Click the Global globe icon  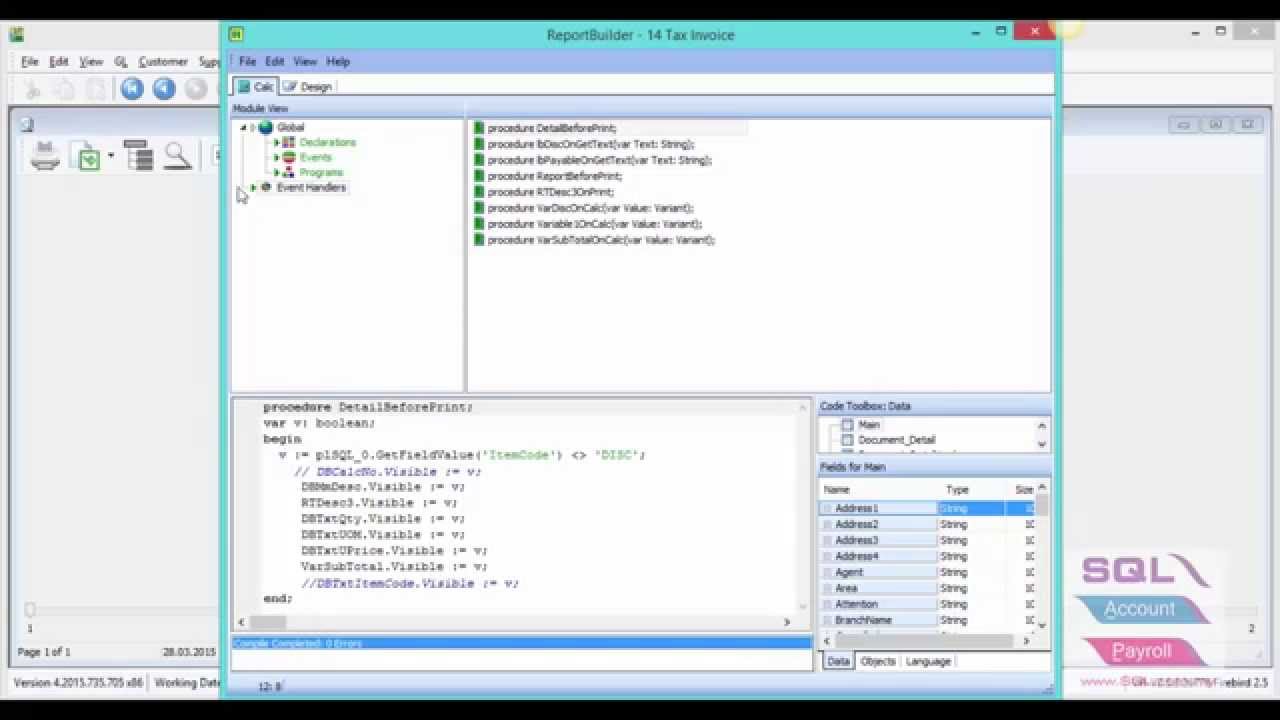[266, 127]
